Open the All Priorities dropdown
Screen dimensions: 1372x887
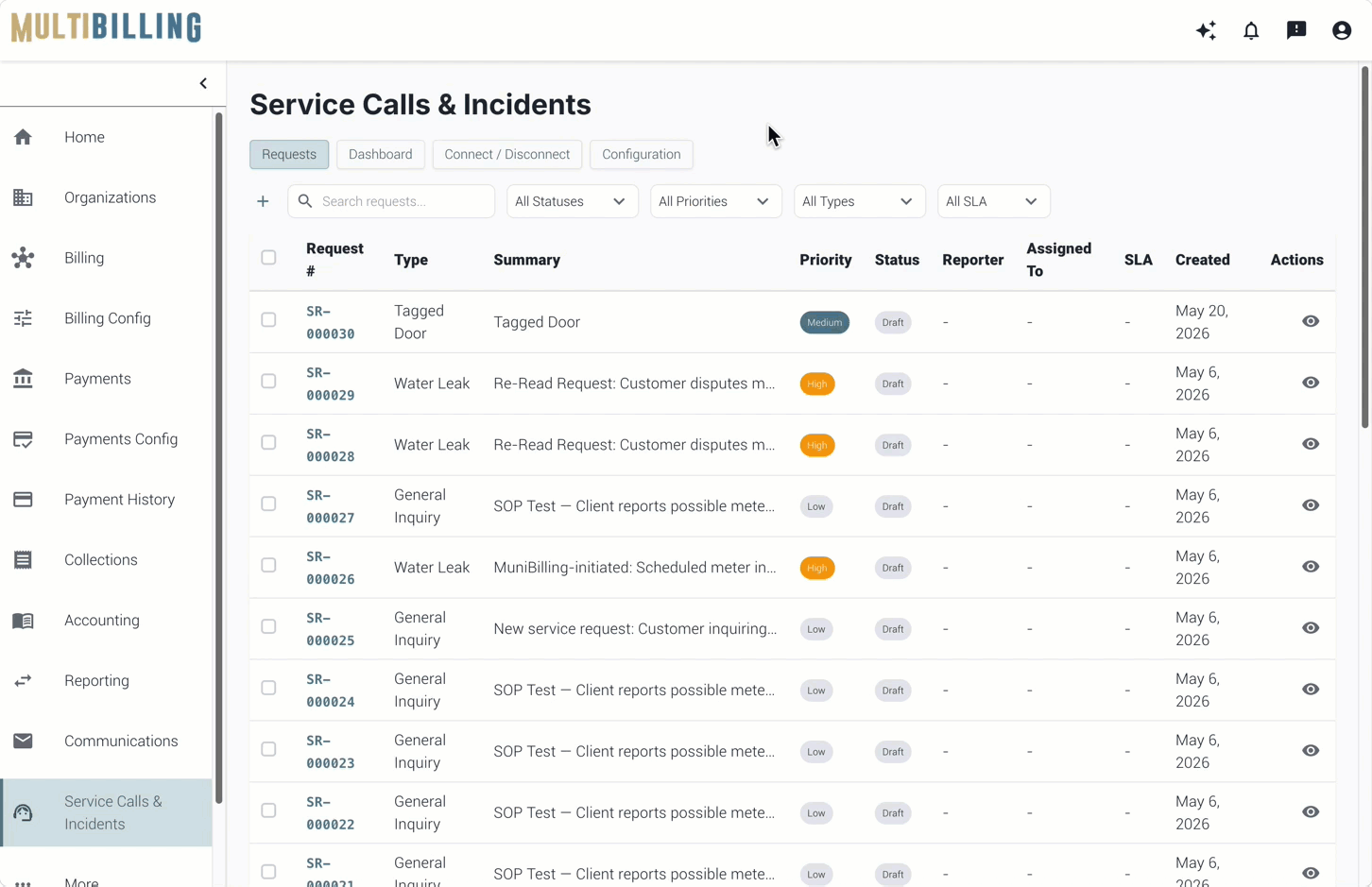point(715,201)
